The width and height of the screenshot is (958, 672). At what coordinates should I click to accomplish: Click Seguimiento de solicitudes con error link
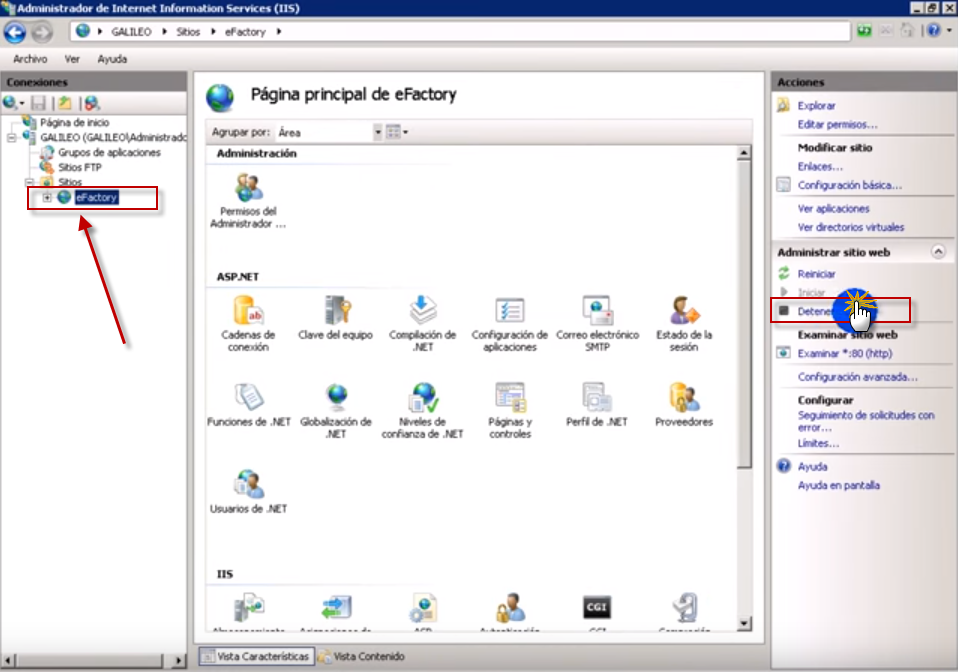[866, 421]
